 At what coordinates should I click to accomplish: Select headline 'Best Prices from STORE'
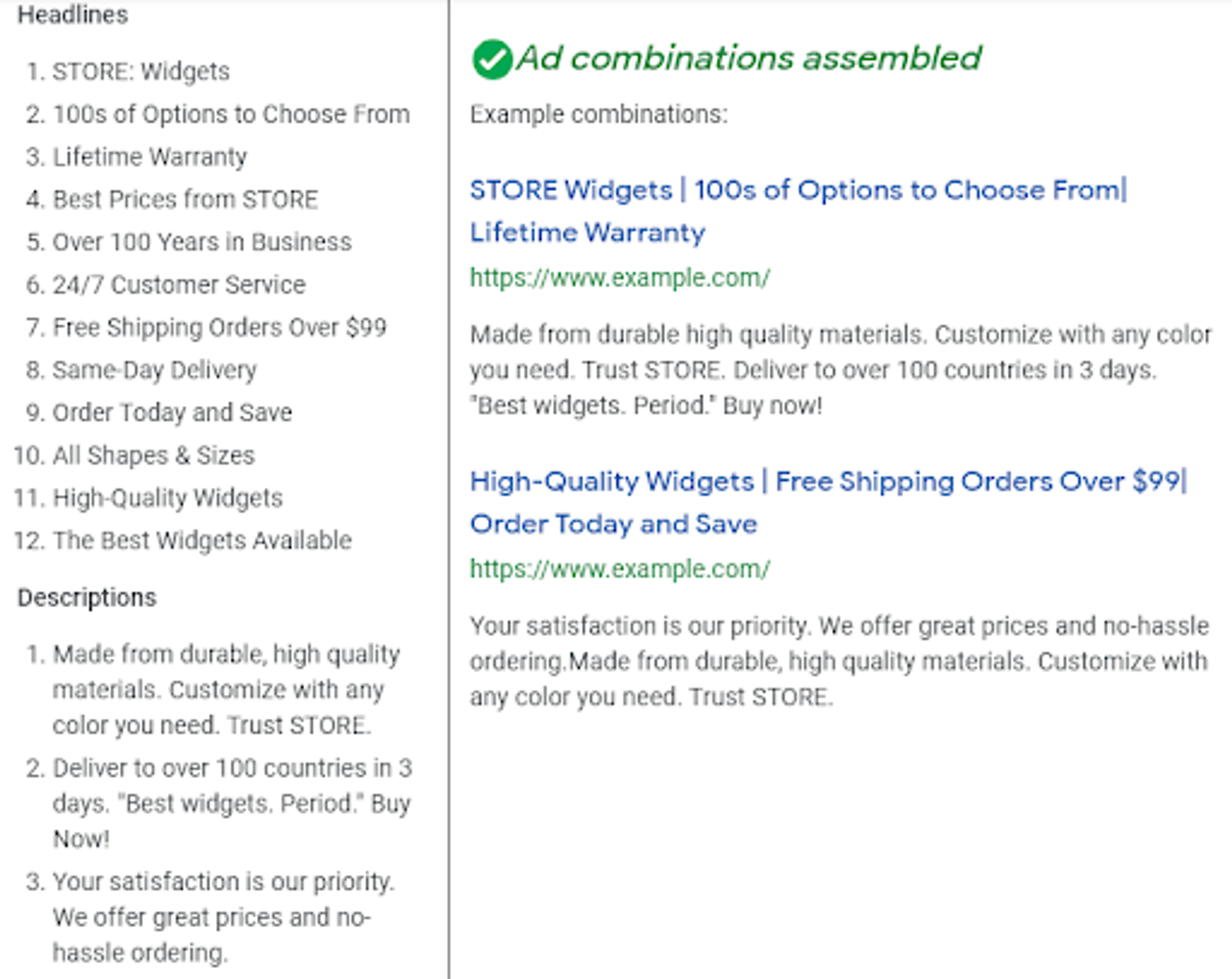pyautogui.click(x=185, y=200)
